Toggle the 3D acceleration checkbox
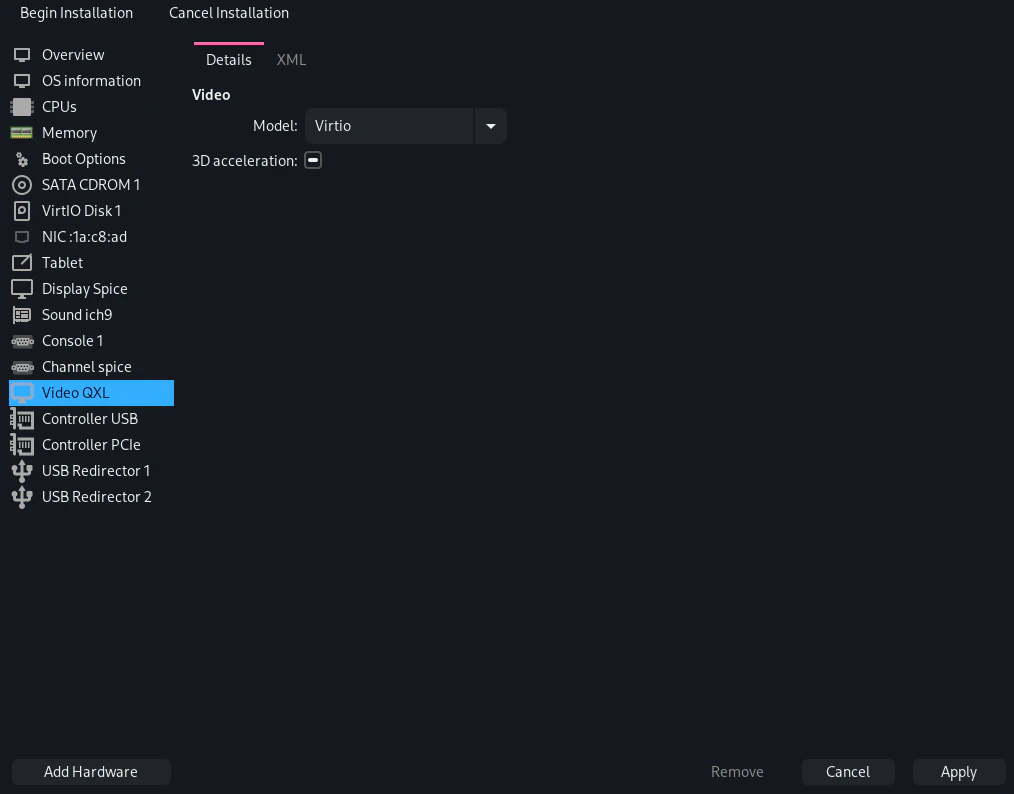 click(313, 160)
